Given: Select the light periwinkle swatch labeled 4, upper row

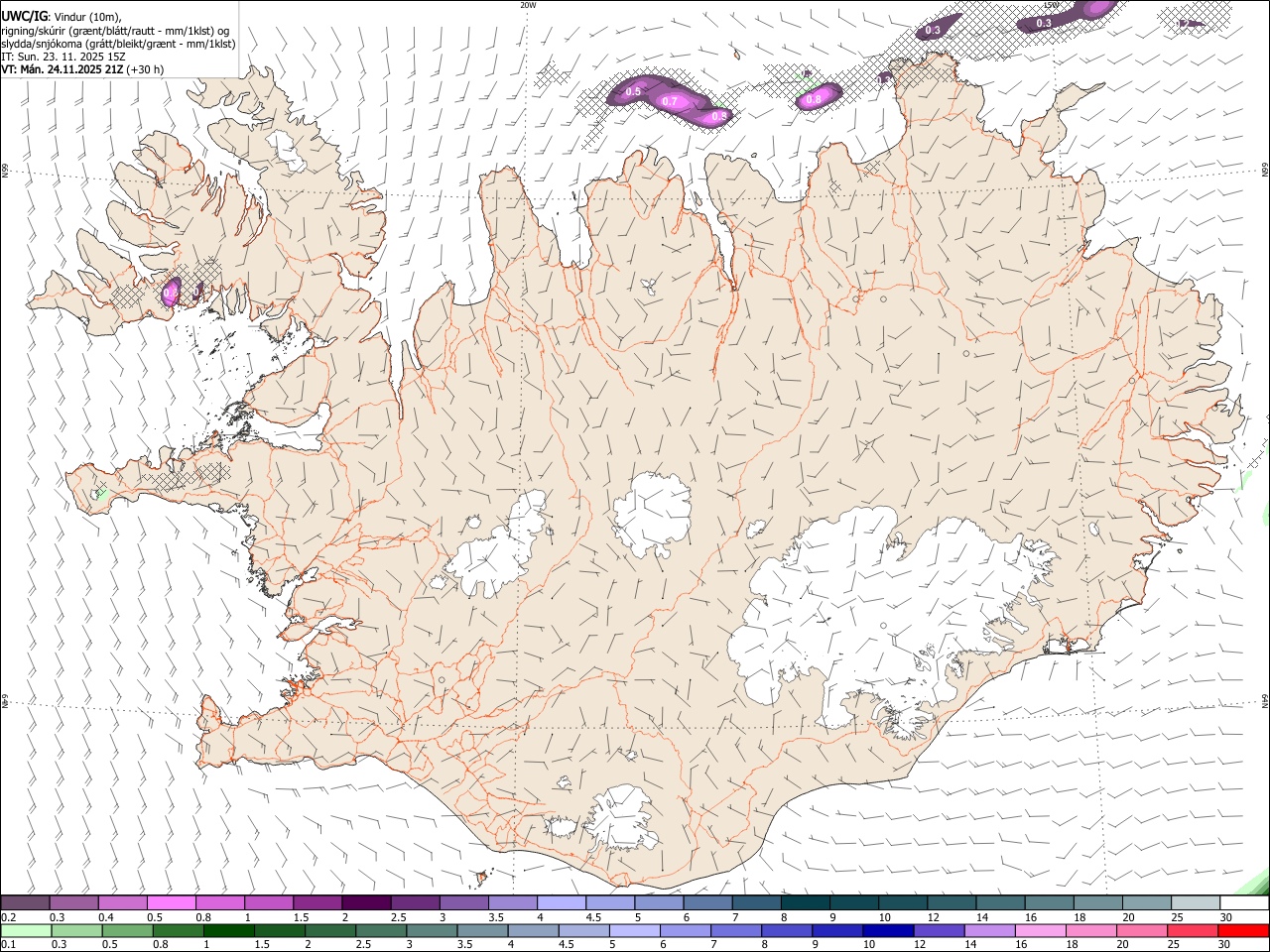Looking at the screenshot, I should 562,903.
